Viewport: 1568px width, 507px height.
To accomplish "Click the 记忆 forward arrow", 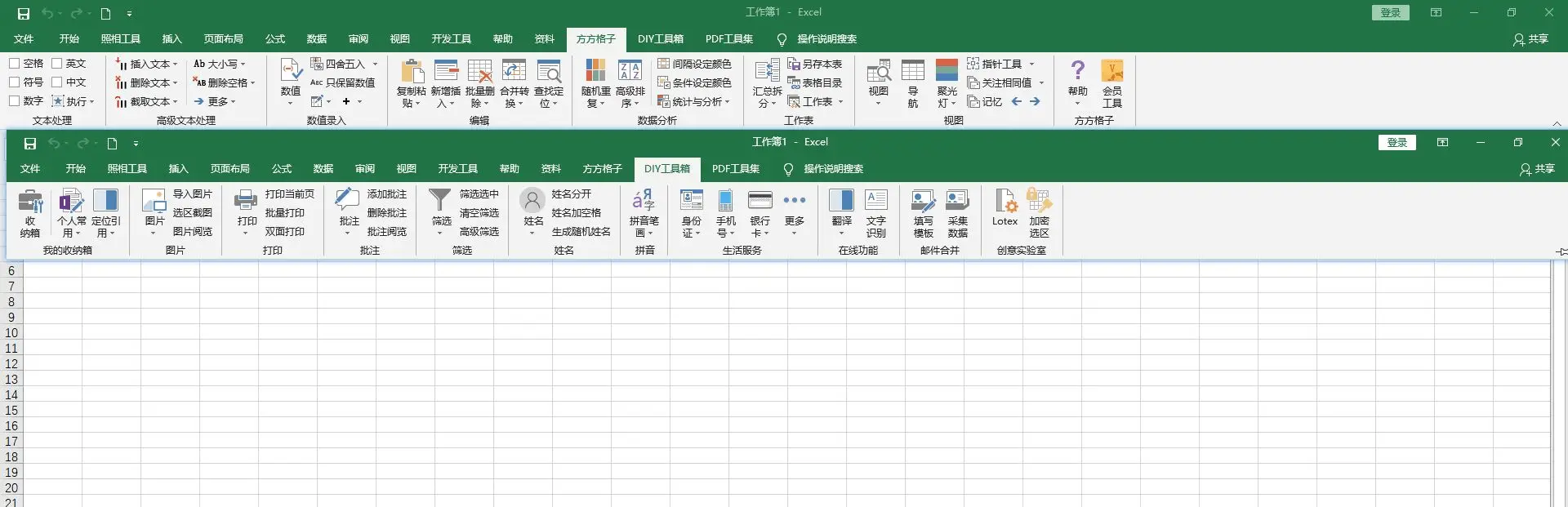I will (1035, 101).
